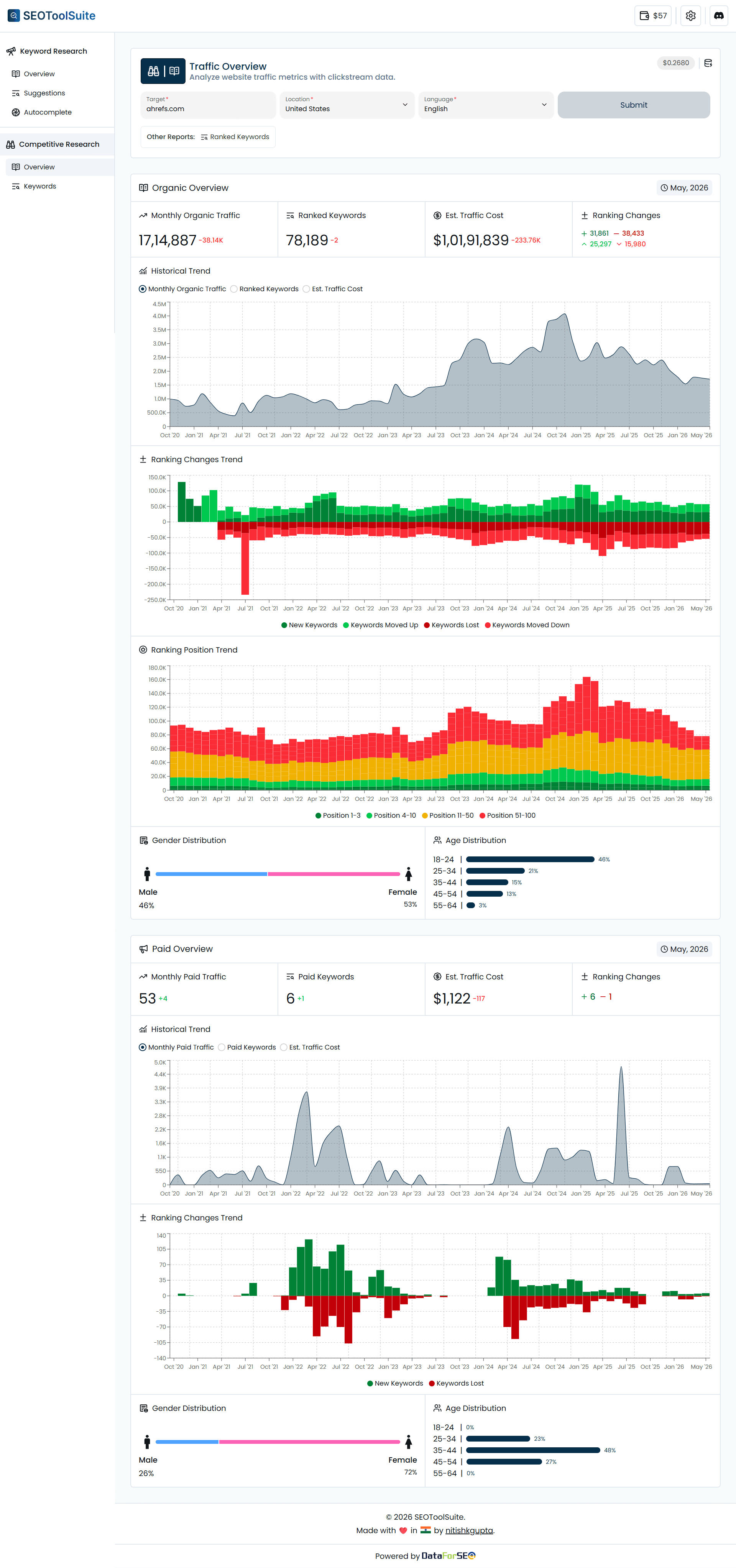
Task: Click the $0.2680 cost badge
Action: pos(676,63)
